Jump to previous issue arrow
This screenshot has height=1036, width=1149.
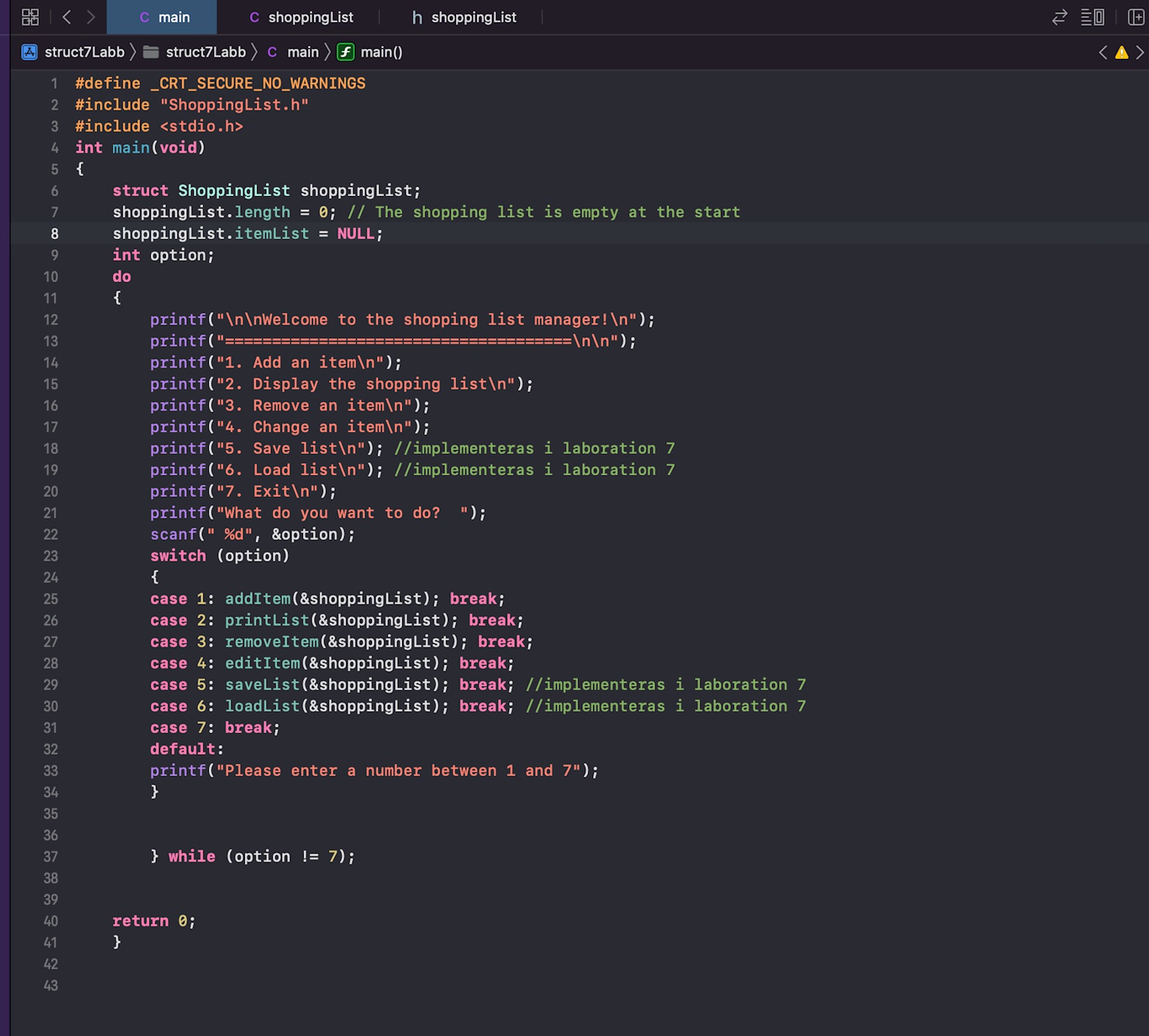(x=1103, y=52)
